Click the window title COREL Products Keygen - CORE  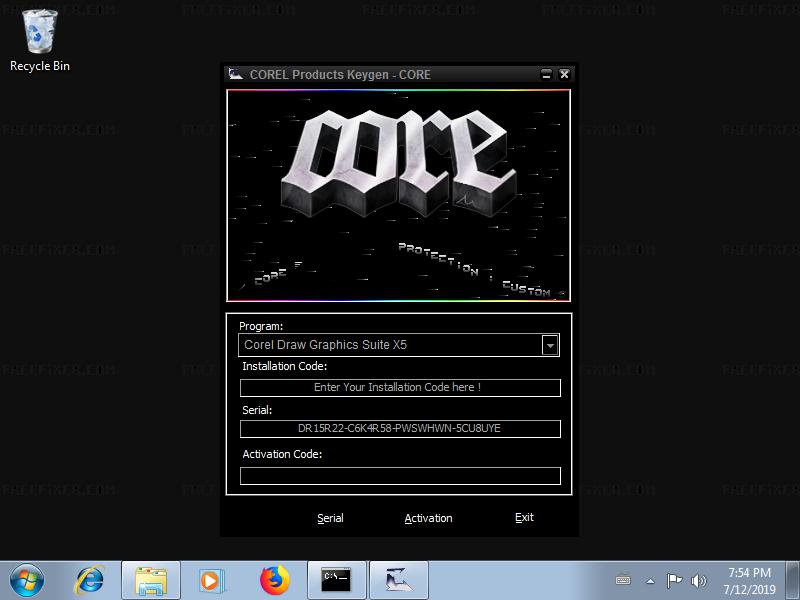tap(340, 75)
